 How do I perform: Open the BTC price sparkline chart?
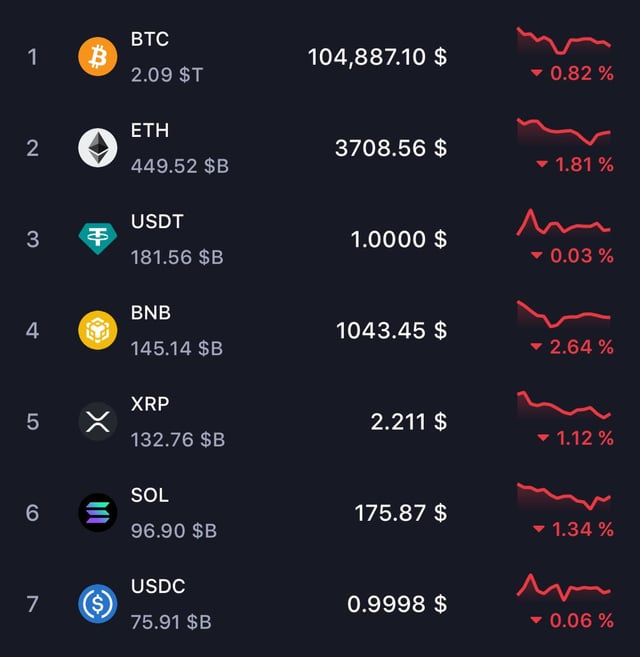563,42
